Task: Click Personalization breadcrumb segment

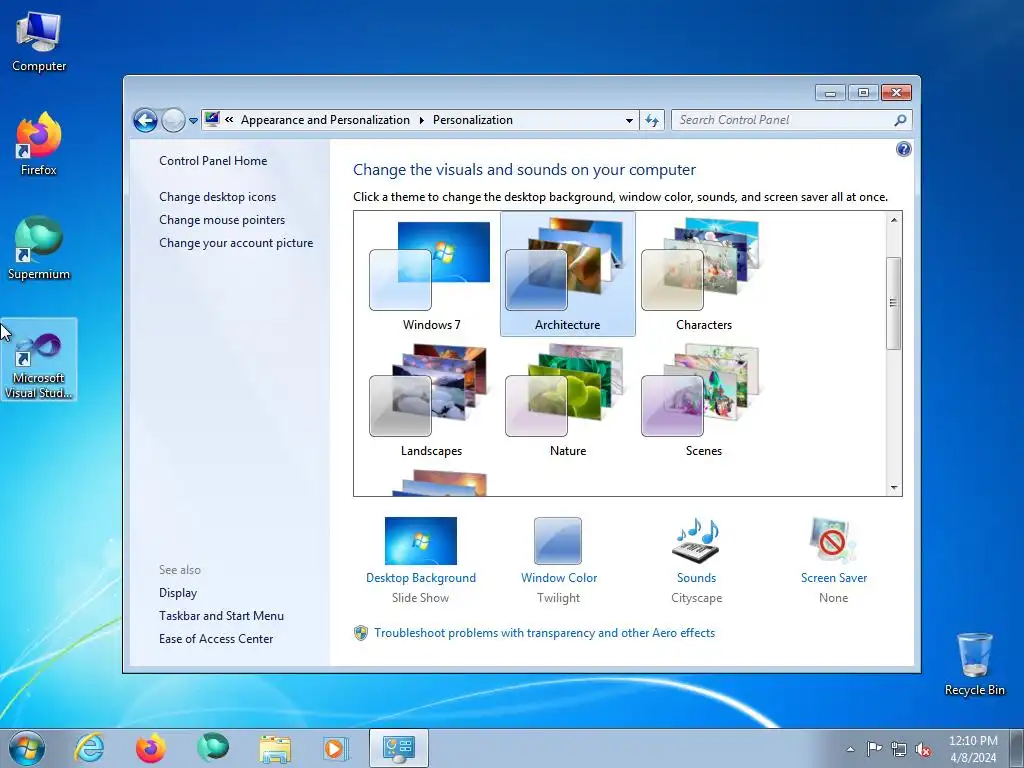Action: click(473, 120)
